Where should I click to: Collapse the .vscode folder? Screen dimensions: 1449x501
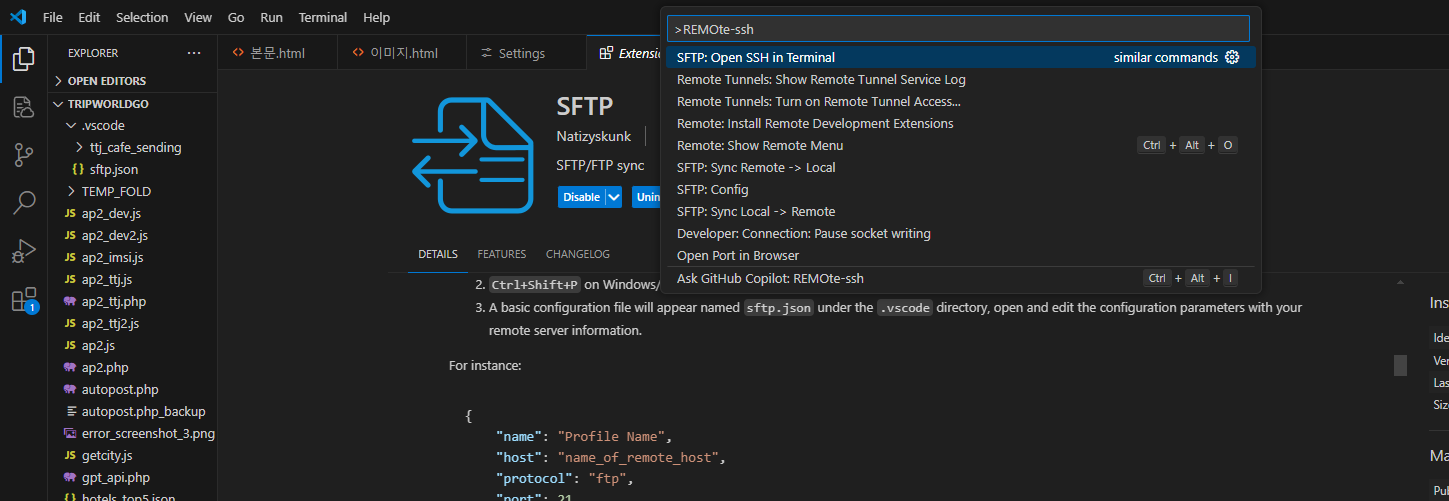pyautogui.click(x=103, y=125)
